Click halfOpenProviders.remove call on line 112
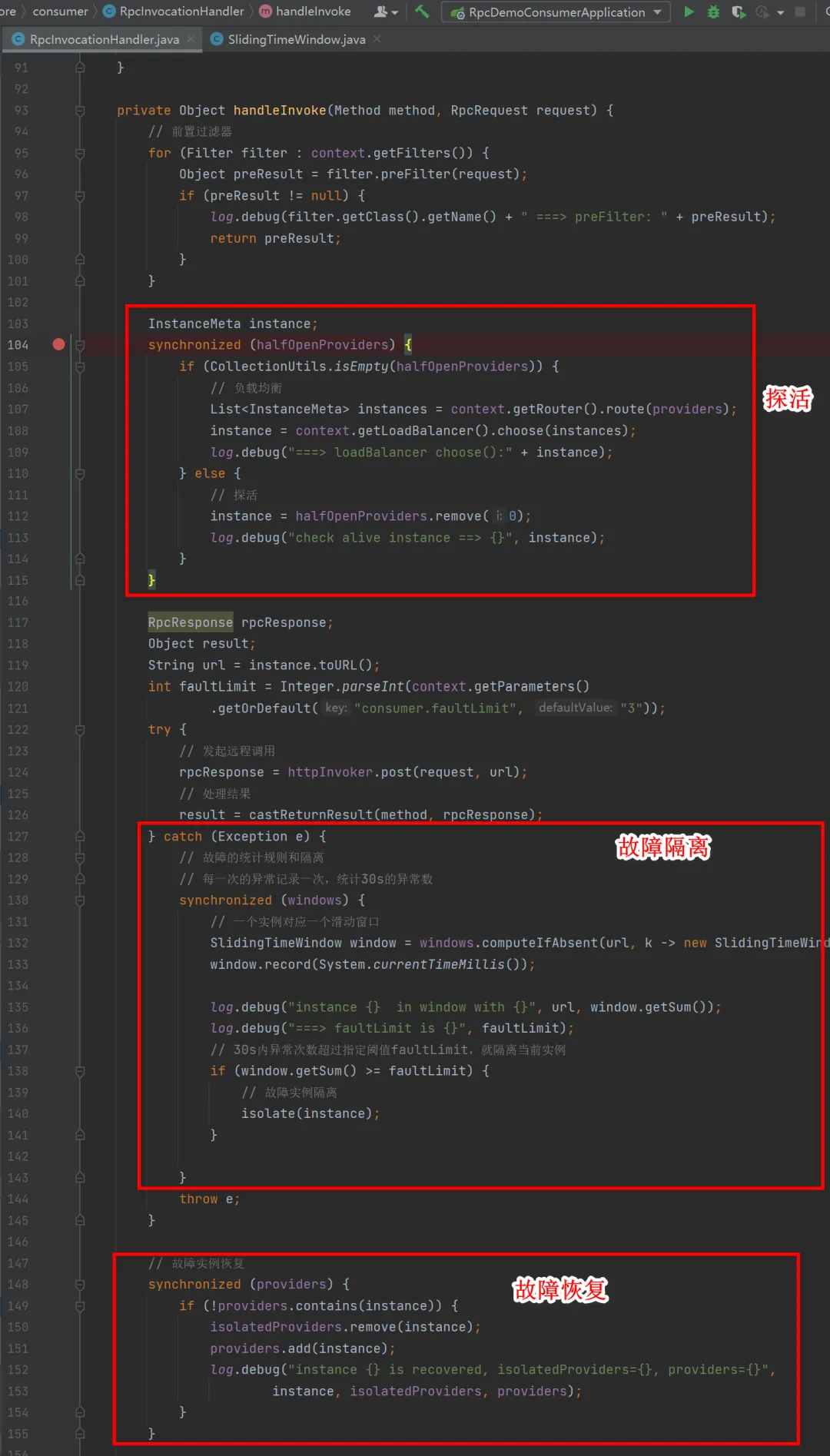Image resolution: width=830 pixels, height=1456 pixels. (x=410, y=516)
